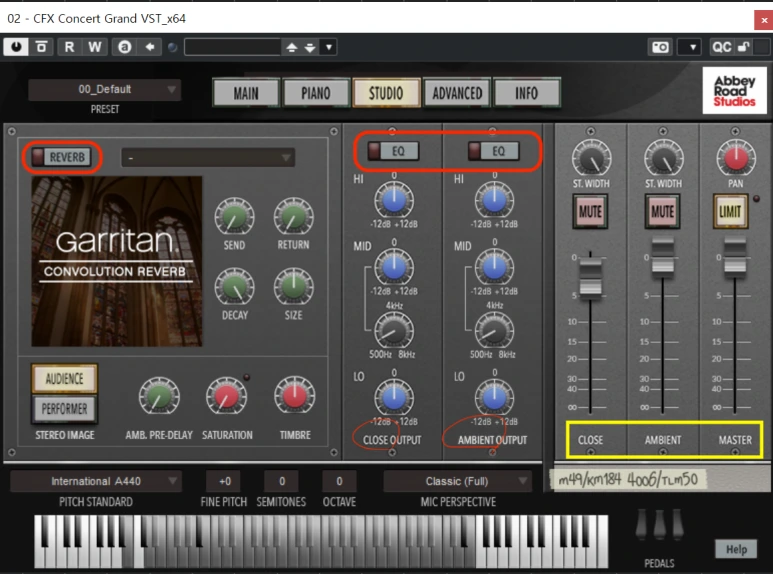Switch to the PIANO tab
This screenshot has width=773, height=574.
click(x=316, y=93)
